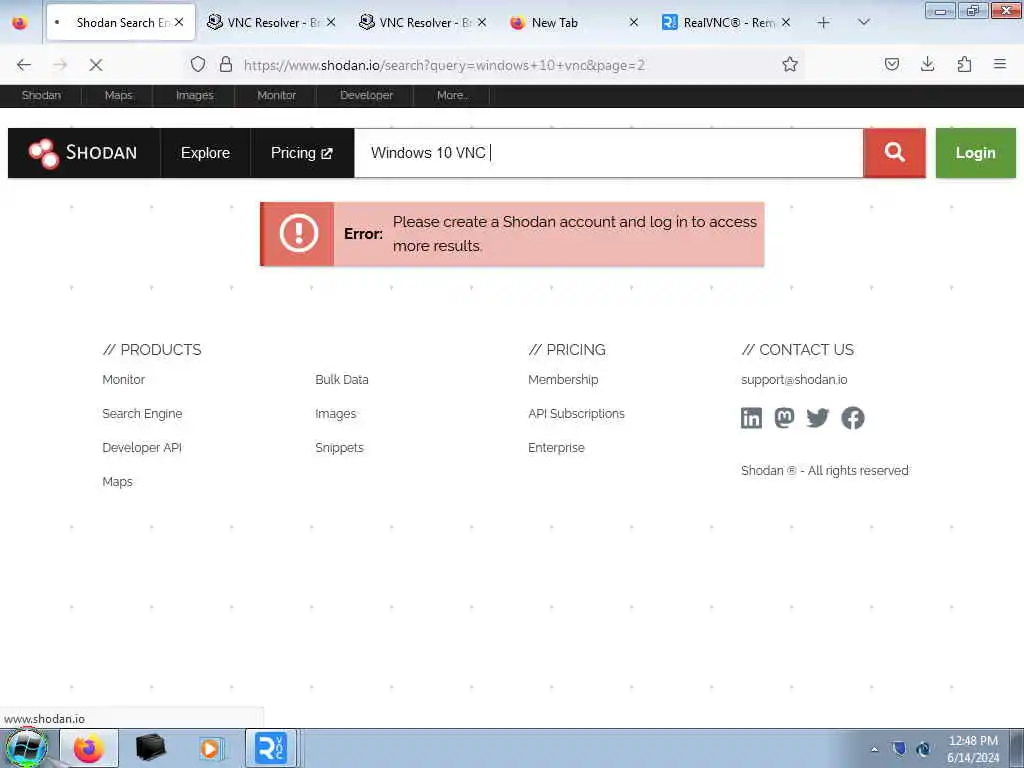
Task: Open the footer Maps link
Action: point(118,481)
